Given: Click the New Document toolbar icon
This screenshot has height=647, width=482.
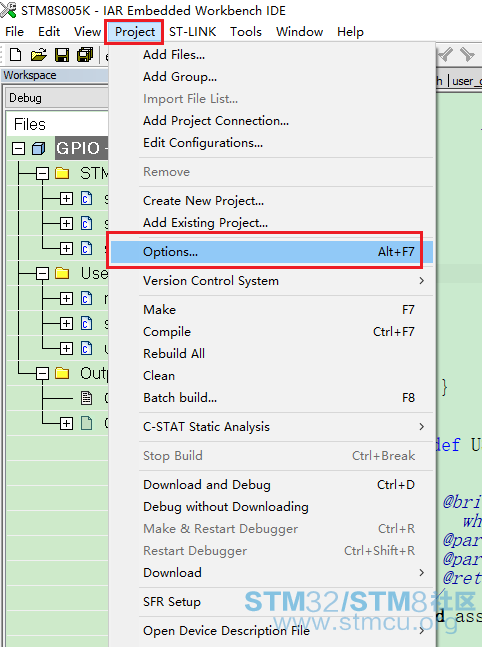Looking at the screenshot, I should pos(15,55).
